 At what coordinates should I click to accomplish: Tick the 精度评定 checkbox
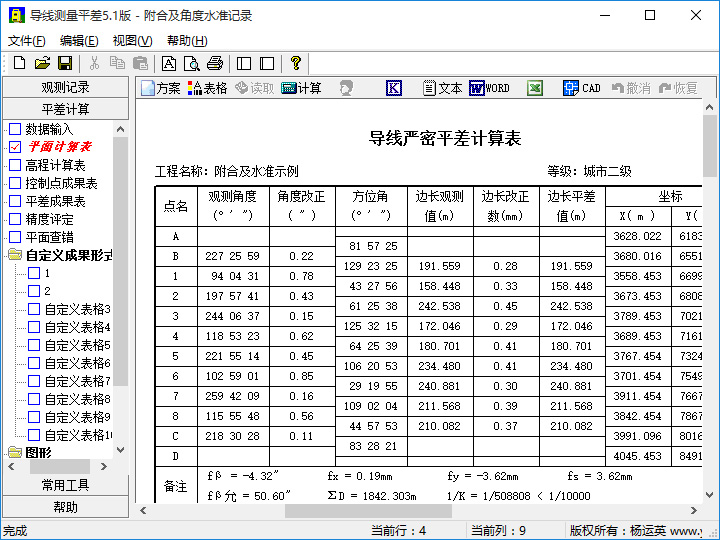[15, 219]
